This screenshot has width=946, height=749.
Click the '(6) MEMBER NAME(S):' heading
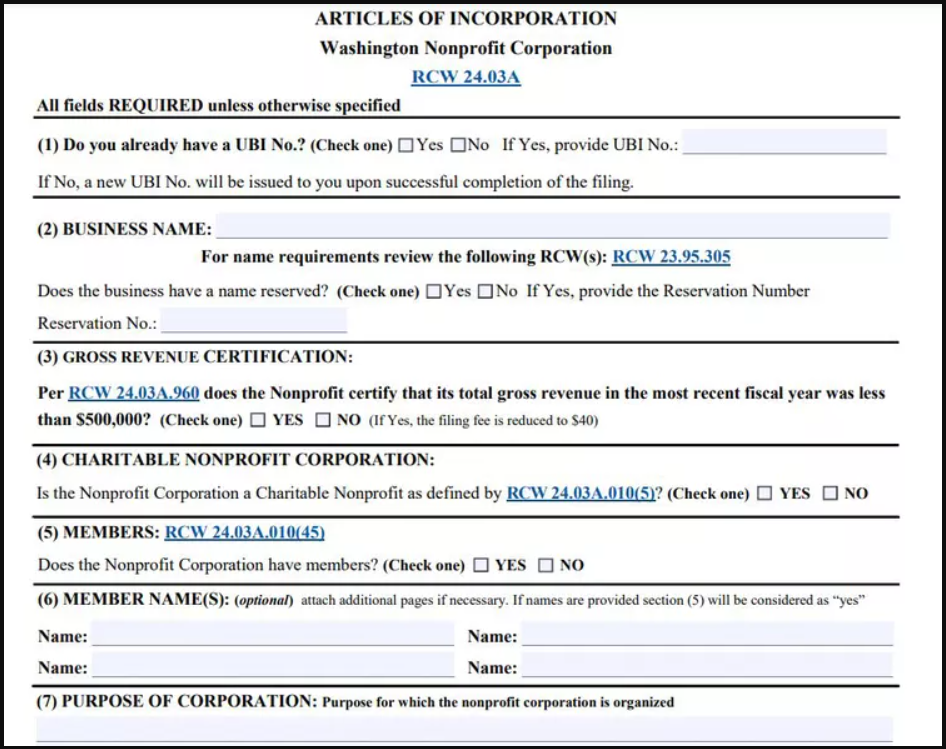point(133,599)
